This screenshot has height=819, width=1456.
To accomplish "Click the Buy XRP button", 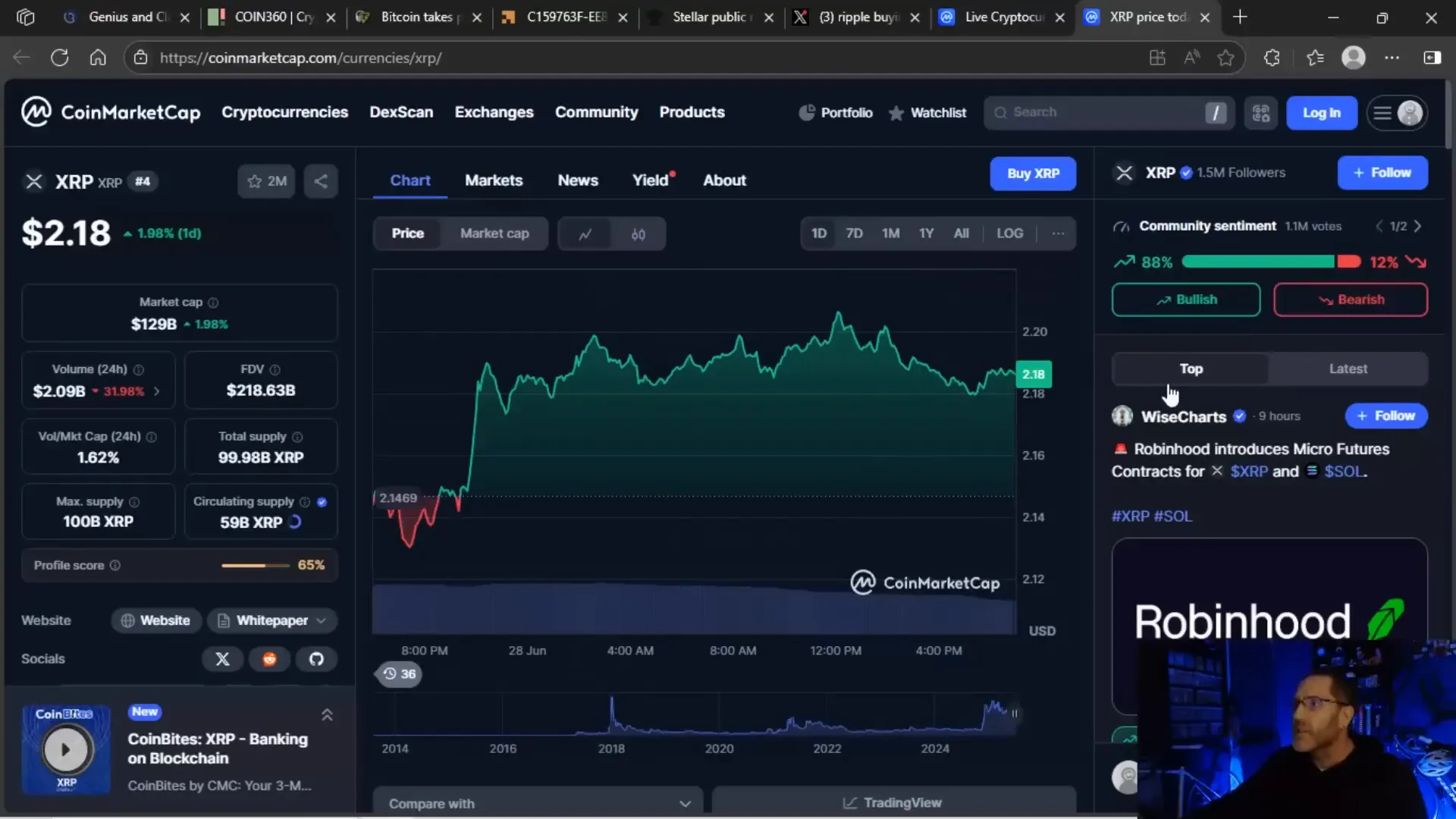I will [1033, 174].
